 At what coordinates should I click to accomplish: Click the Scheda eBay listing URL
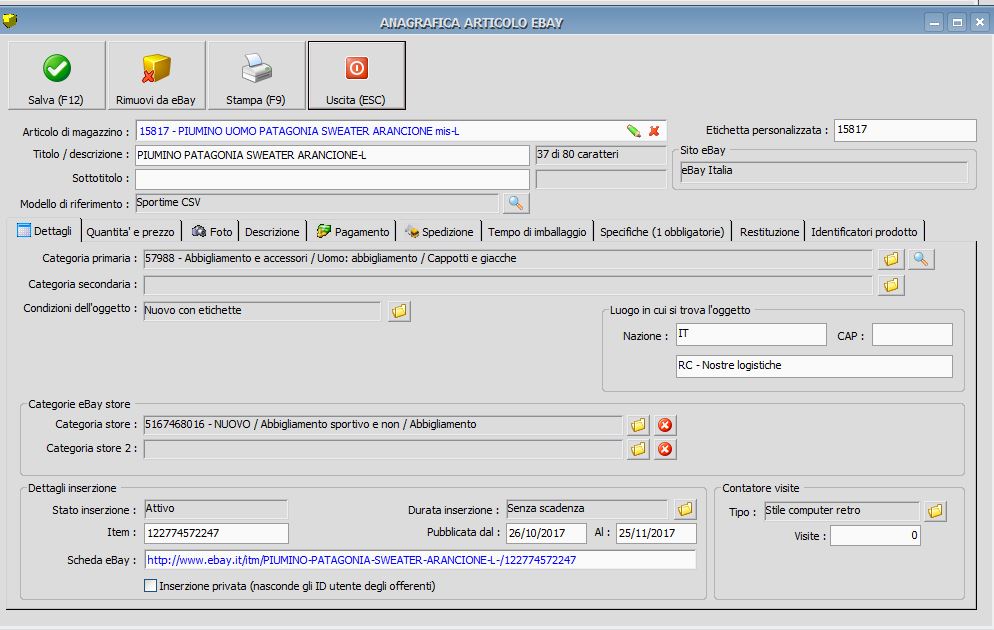(x=361, y=560)
